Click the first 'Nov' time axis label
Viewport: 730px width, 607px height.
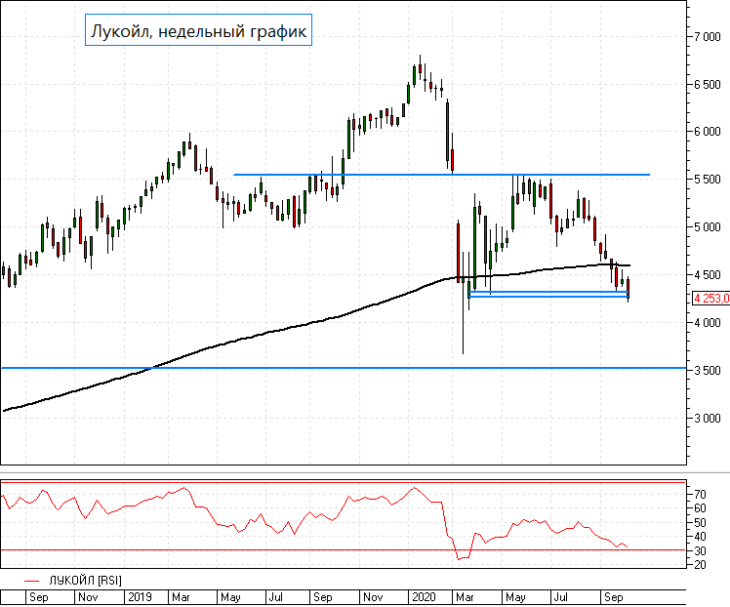pyautogui.click(x=88, y=597)
